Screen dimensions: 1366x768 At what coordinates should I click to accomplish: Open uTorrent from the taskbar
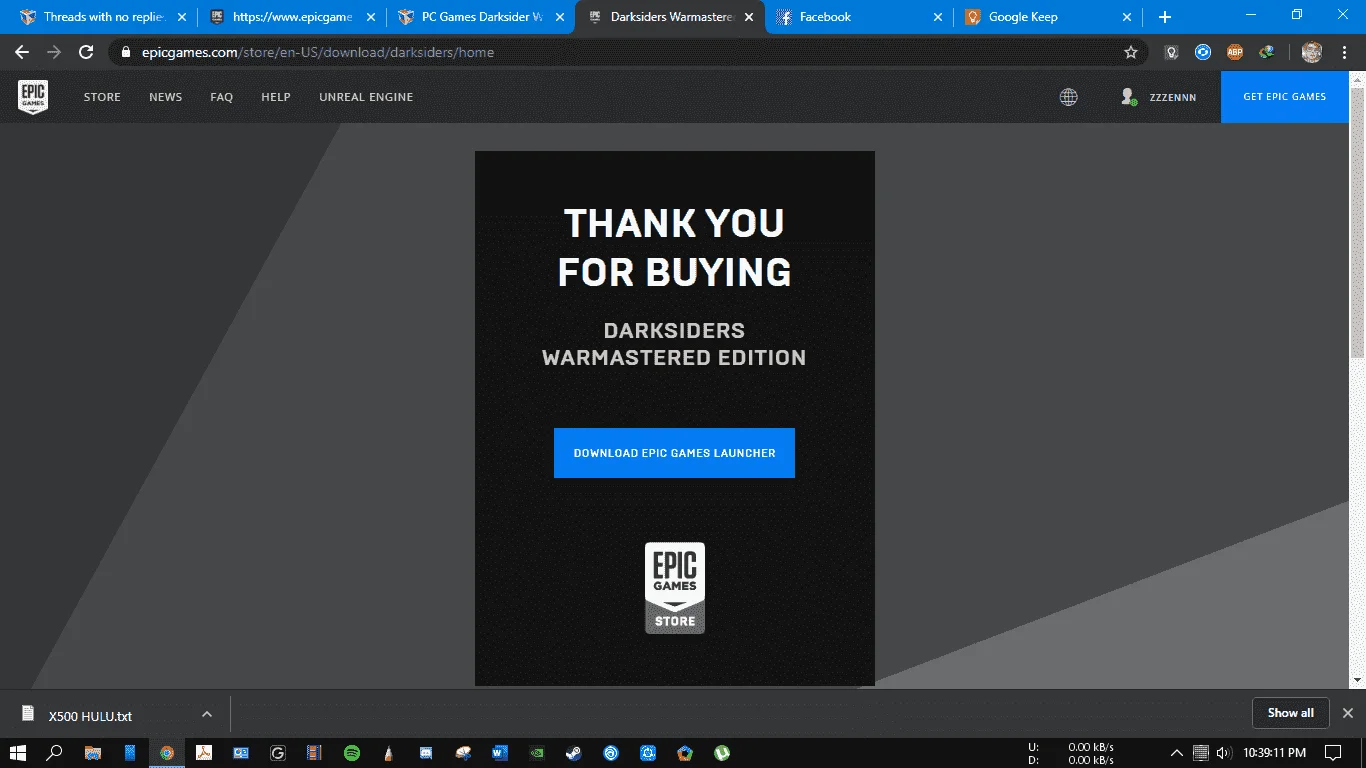tap(721, 752)
